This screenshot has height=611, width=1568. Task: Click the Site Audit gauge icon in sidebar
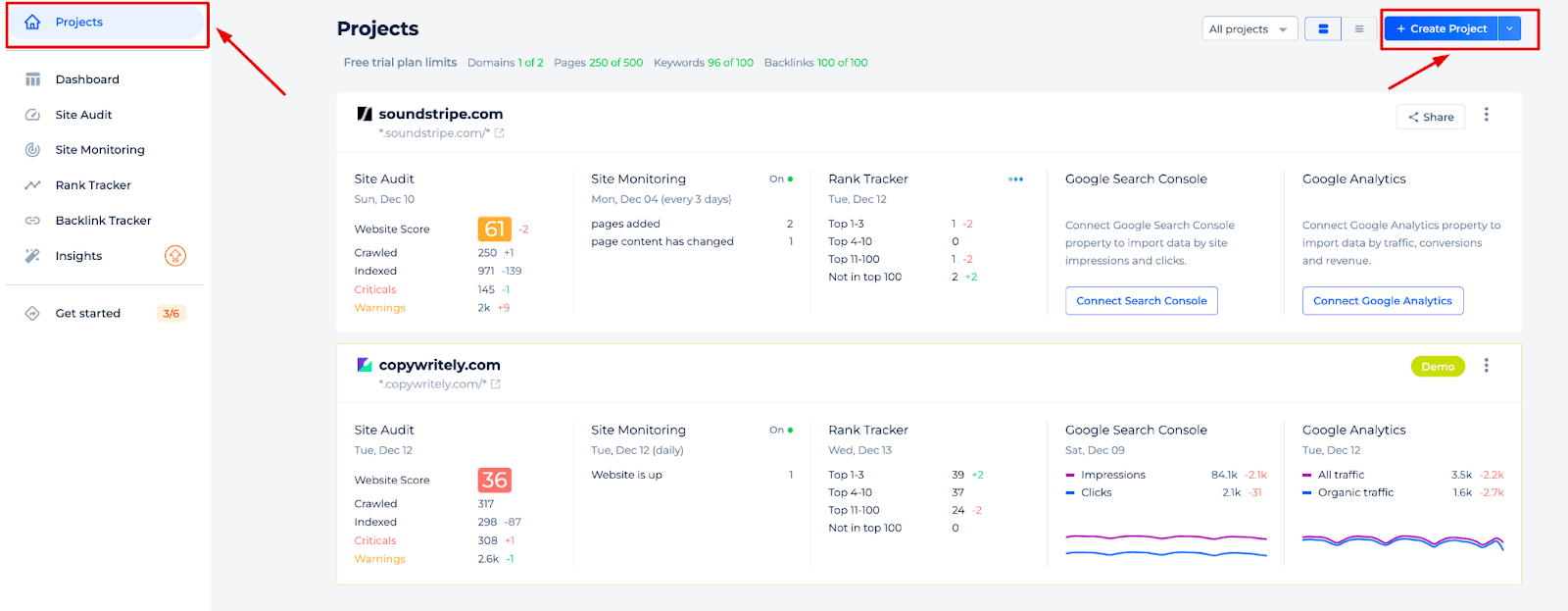(32, 115)
